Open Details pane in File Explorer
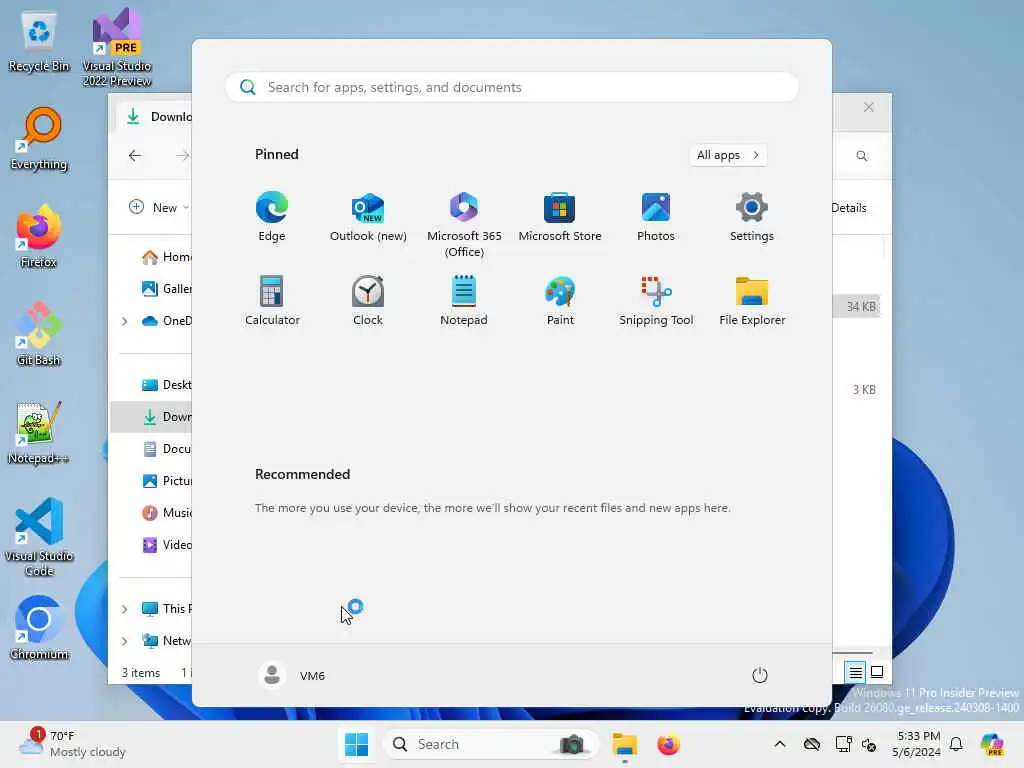Viewport: 1024px width, 768px height. (x=848, y=208)
